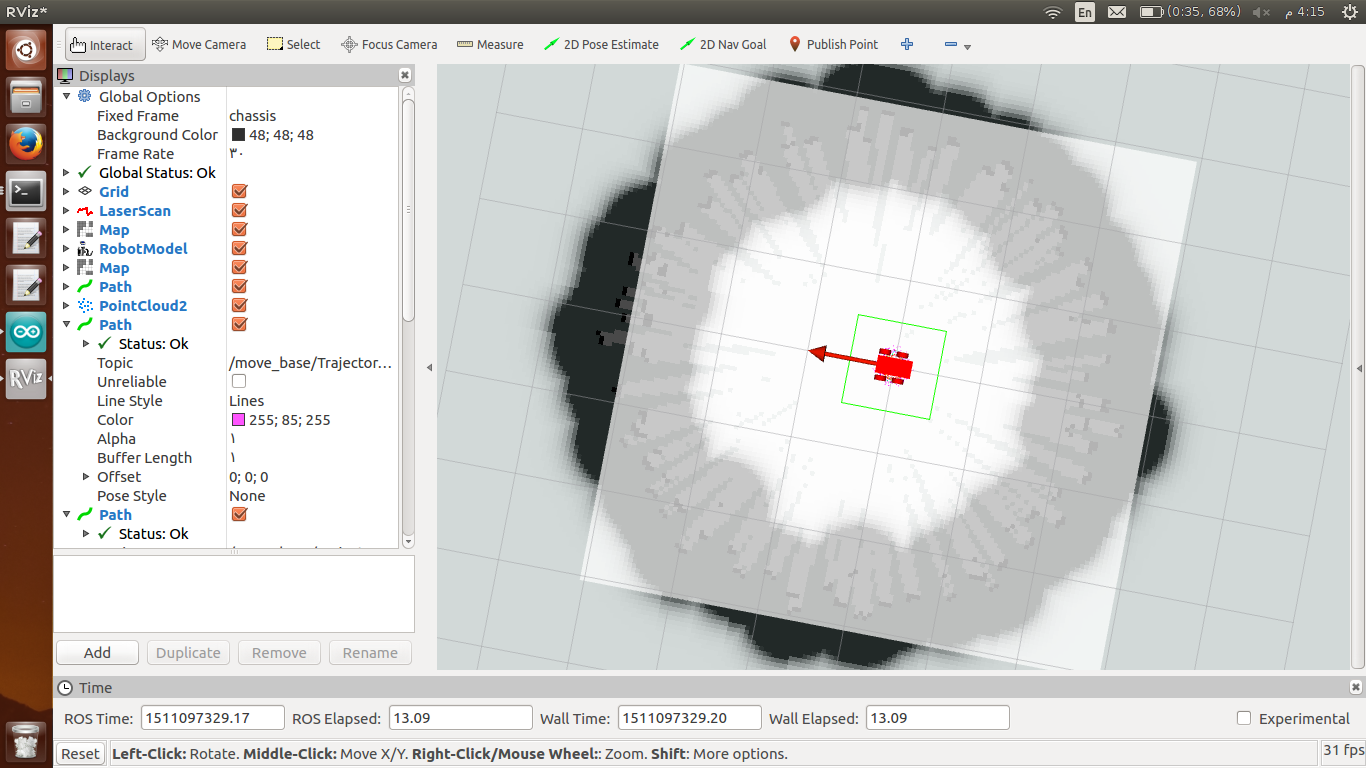
Task: Open the Files manager in launcher
Action: pos(26,97)
